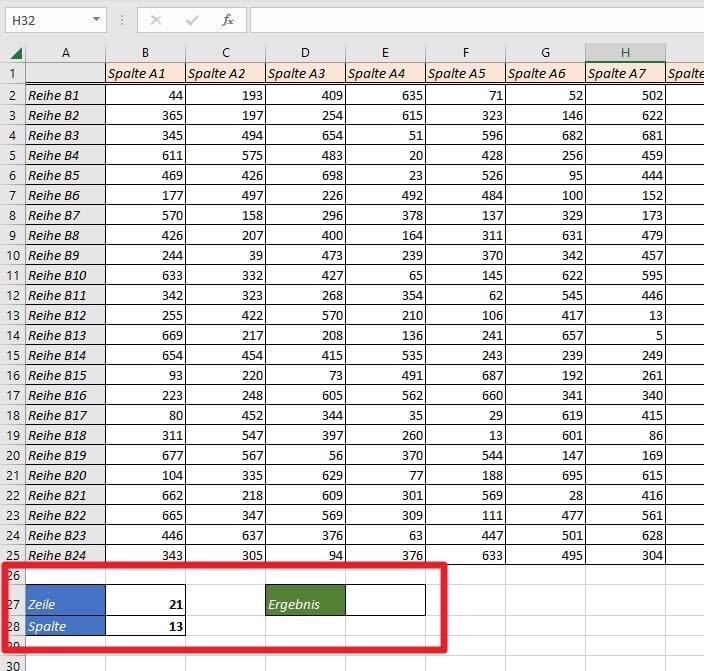Select column C header
The height and width of the screenshot is (671, 704).
[226, 53]
